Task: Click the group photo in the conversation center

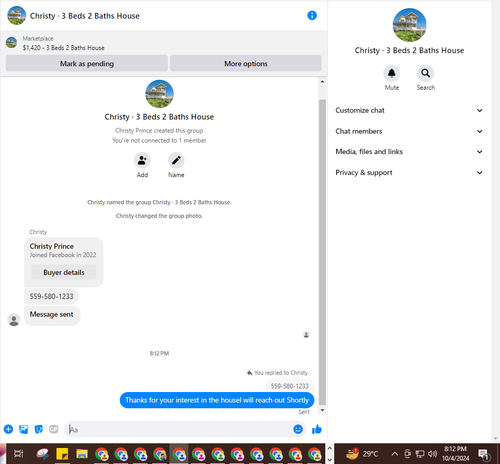Action: [x=159, y=94]
